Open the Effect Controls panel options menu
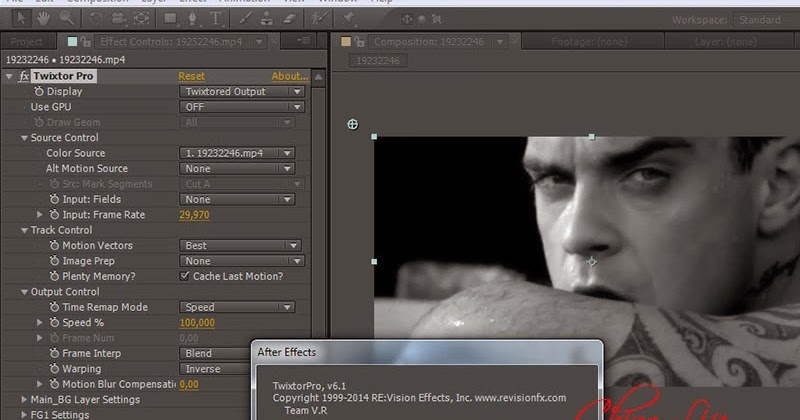800x420 pixels. [304, 41]
